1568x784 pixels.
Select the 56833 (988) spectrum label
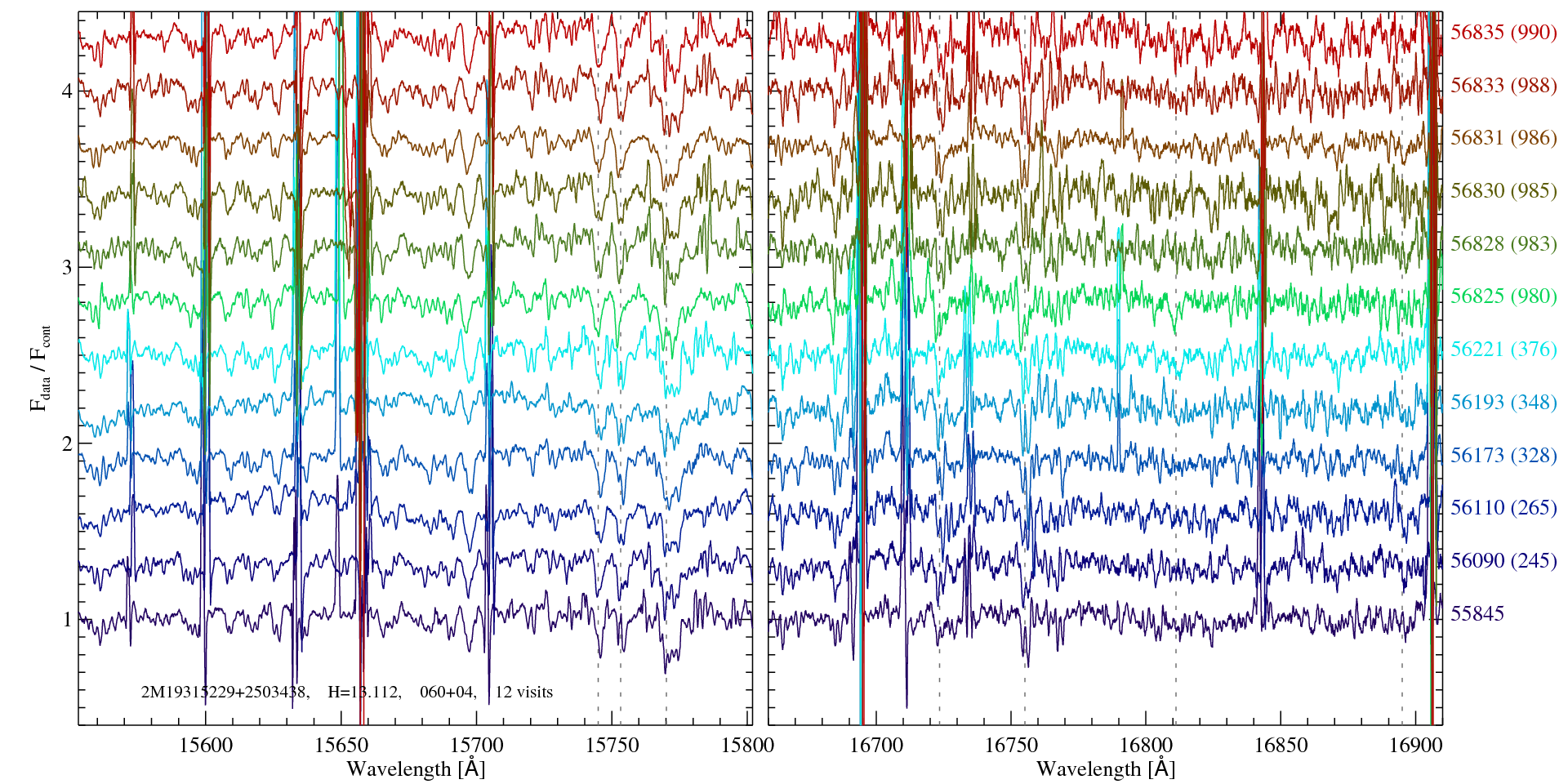1503,86
